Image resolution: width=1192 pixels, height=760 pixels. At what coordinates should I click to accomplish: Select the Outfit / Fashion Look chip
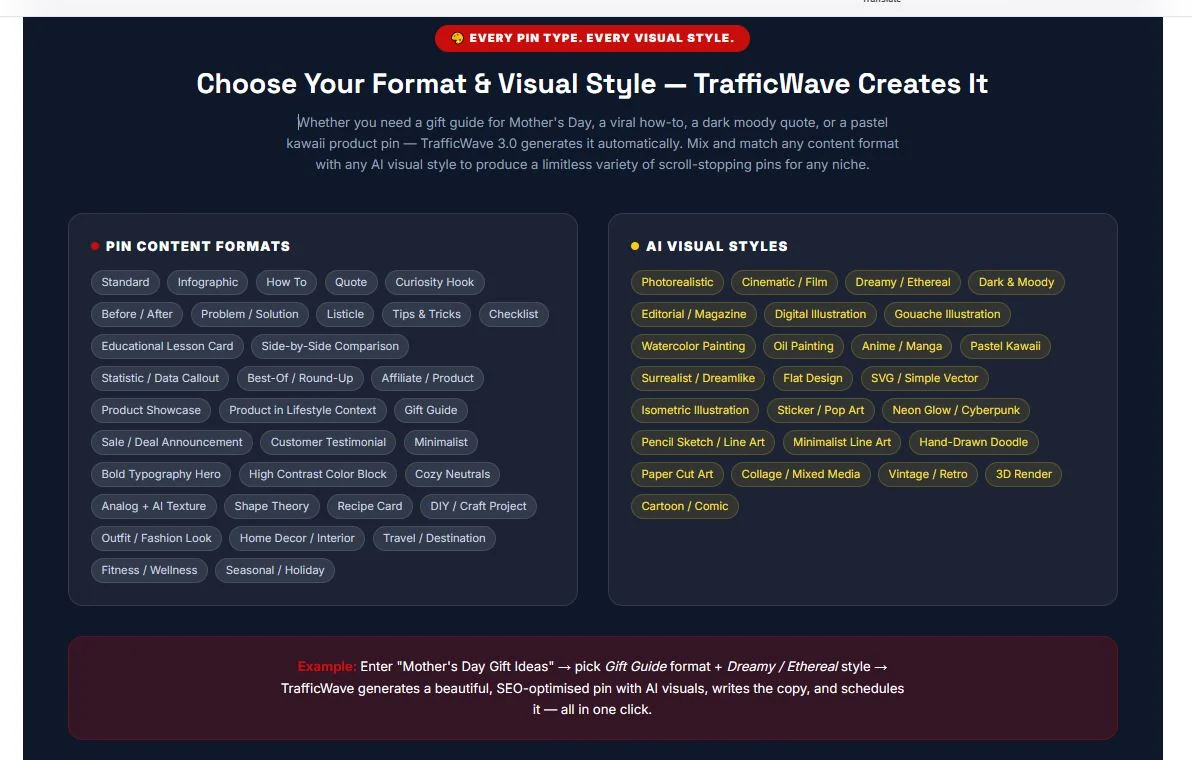pos(157,537)
